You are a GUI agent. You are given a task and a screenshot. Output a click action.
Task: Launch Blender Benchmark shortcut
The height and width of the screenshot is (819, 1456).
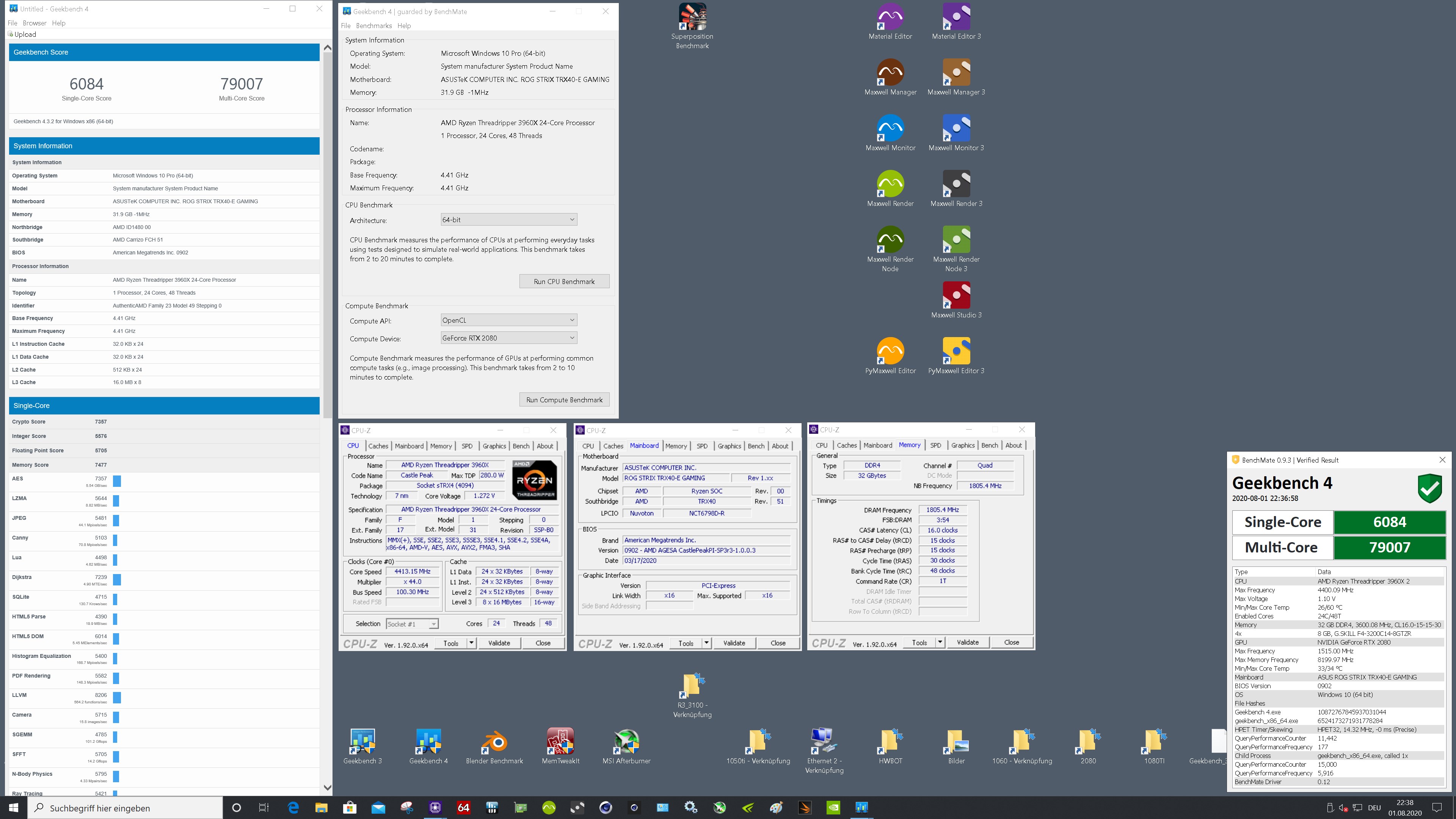(x=494, y=746)
